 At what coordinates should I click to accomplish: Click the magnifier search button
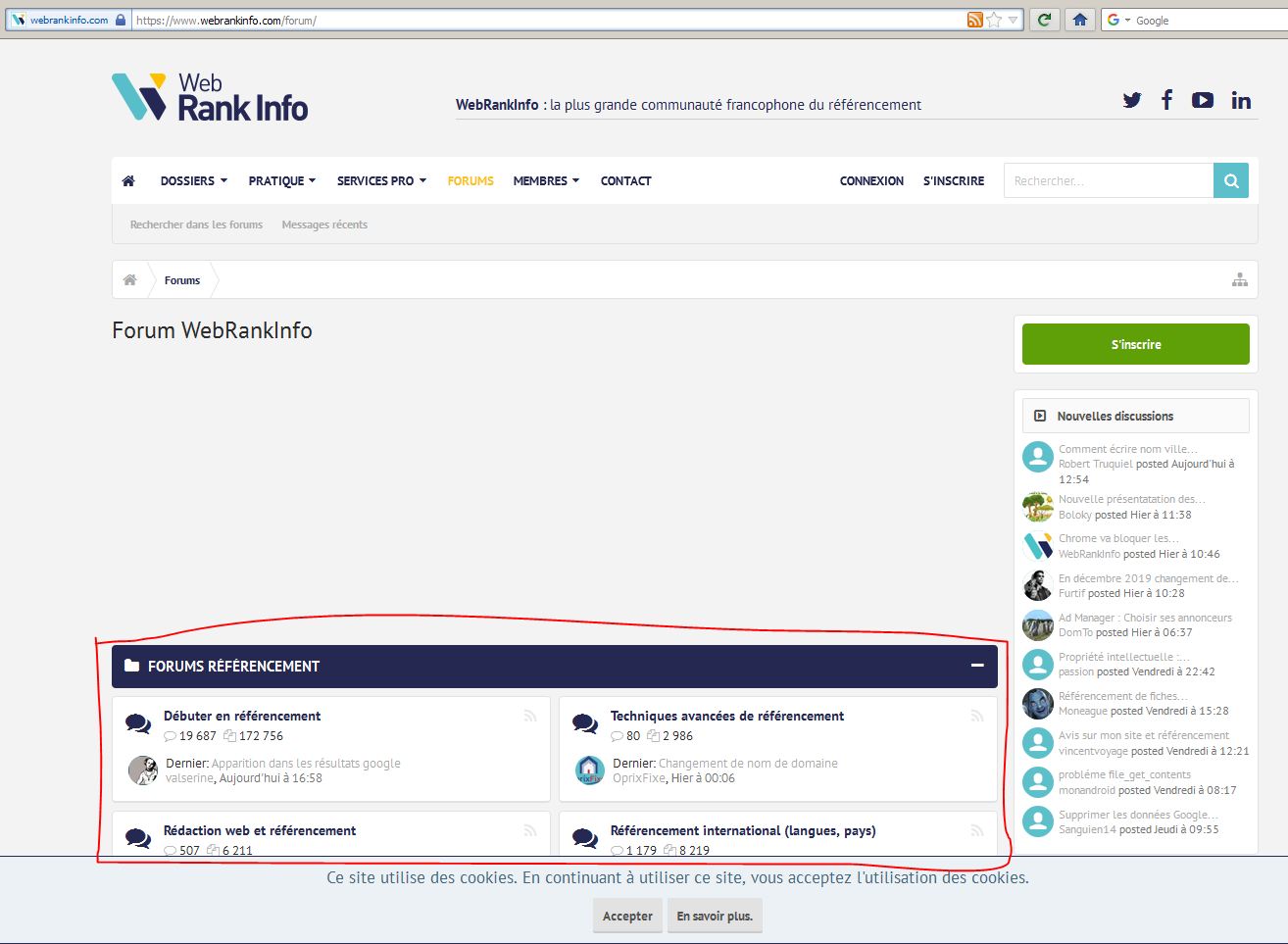pyautogui.click(x=1231, y=180)
